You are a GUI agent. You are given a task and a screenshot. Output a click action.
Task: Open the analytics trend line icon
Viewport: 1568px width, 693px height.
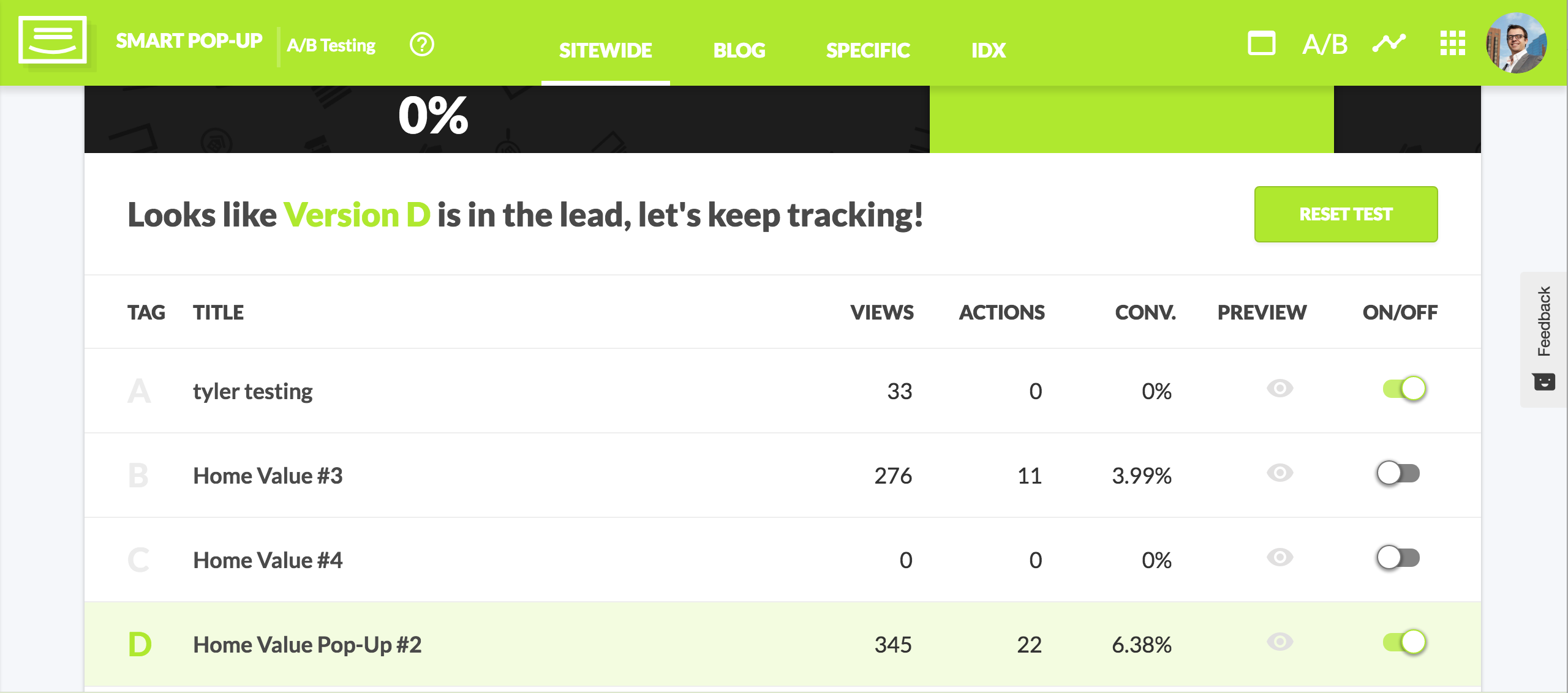(x=1389, y=43)
